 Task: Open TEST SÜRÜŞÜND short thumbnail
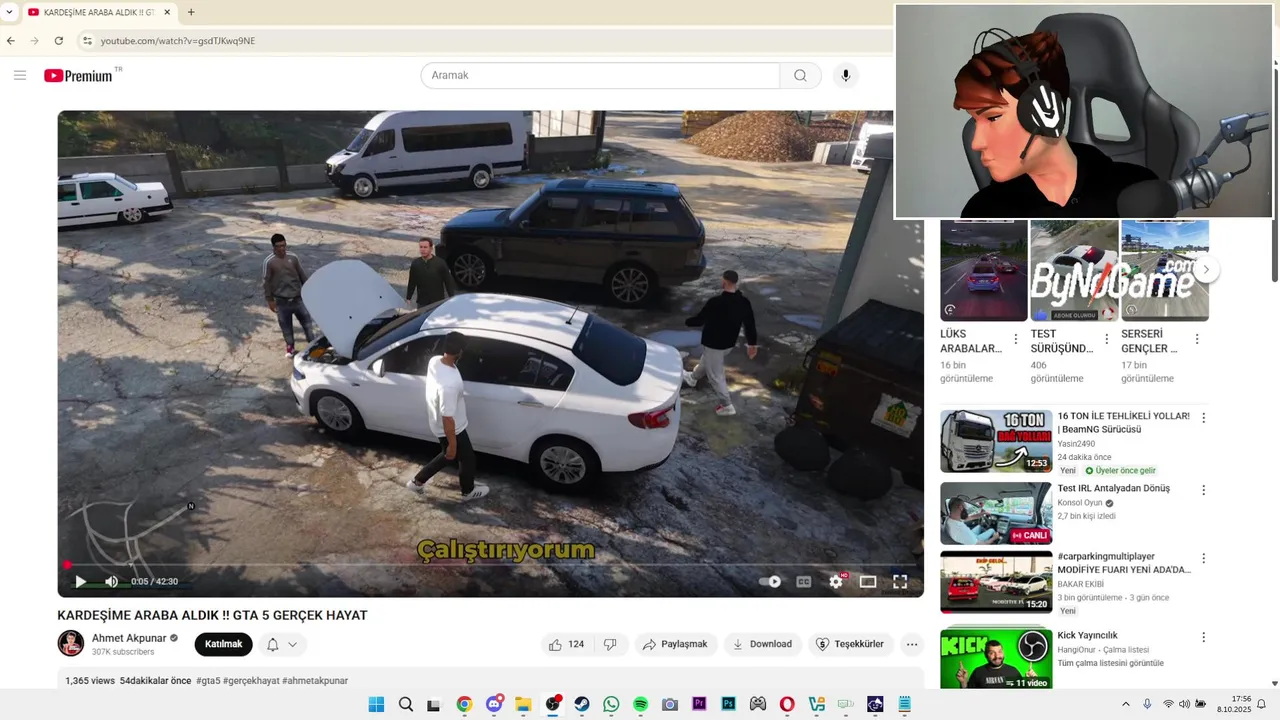point(1074,270)
